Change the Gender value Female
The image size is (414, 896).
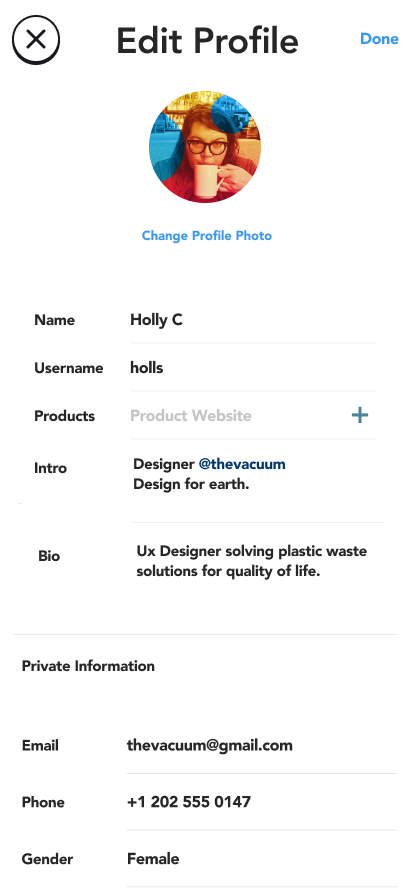click(261, 859)
